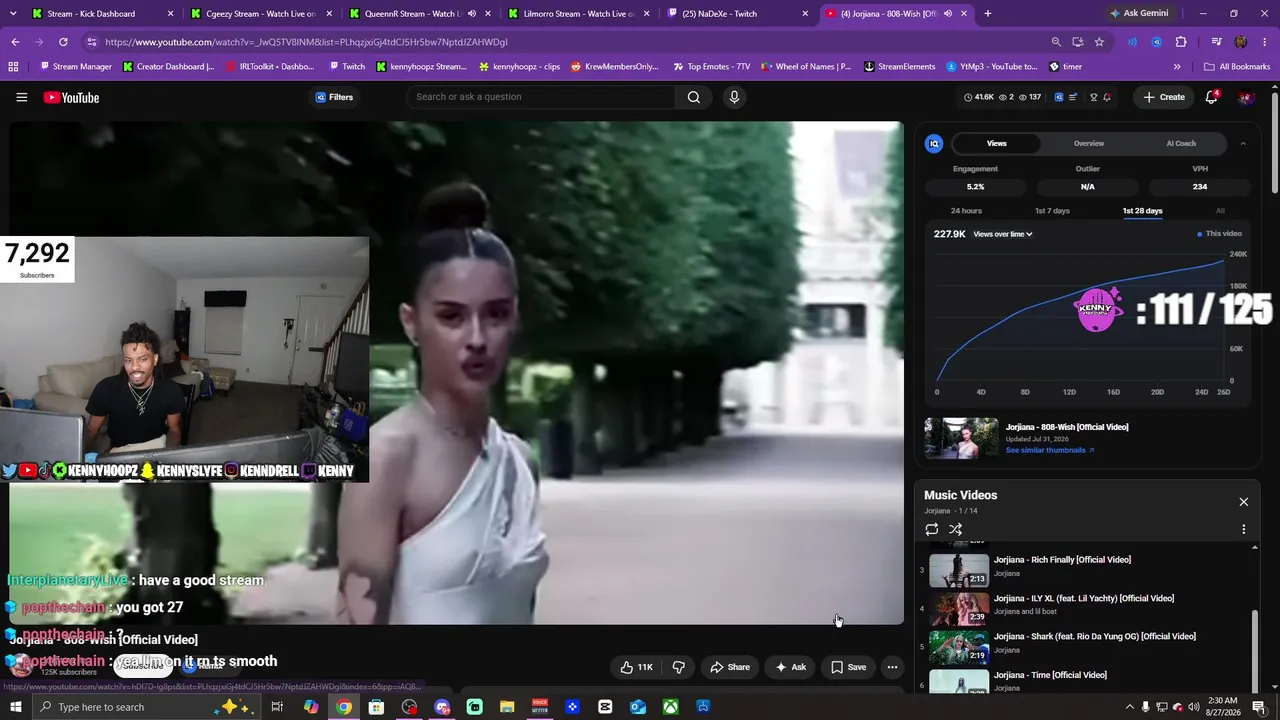
Task: Open more actions ellipsis under video
Action: (892, 667)
